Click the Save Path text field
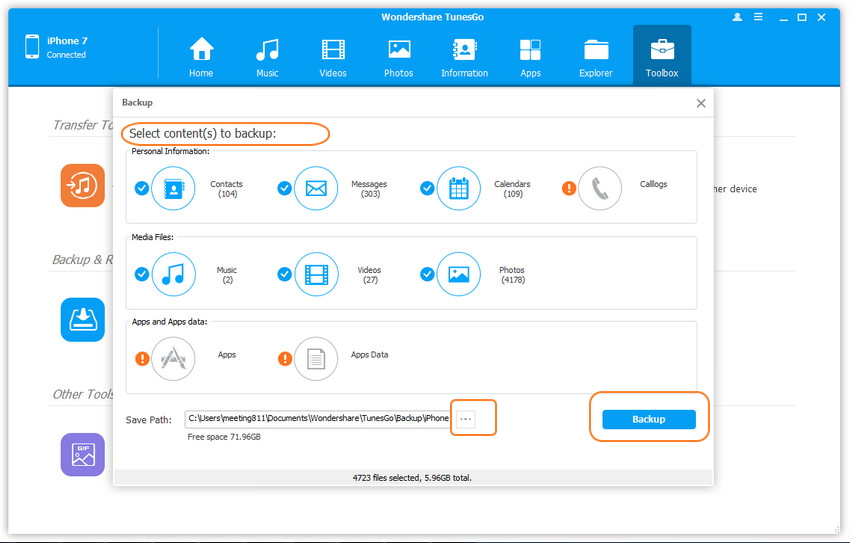This screenshot has width=850, height=543. (x=318, y=418)
